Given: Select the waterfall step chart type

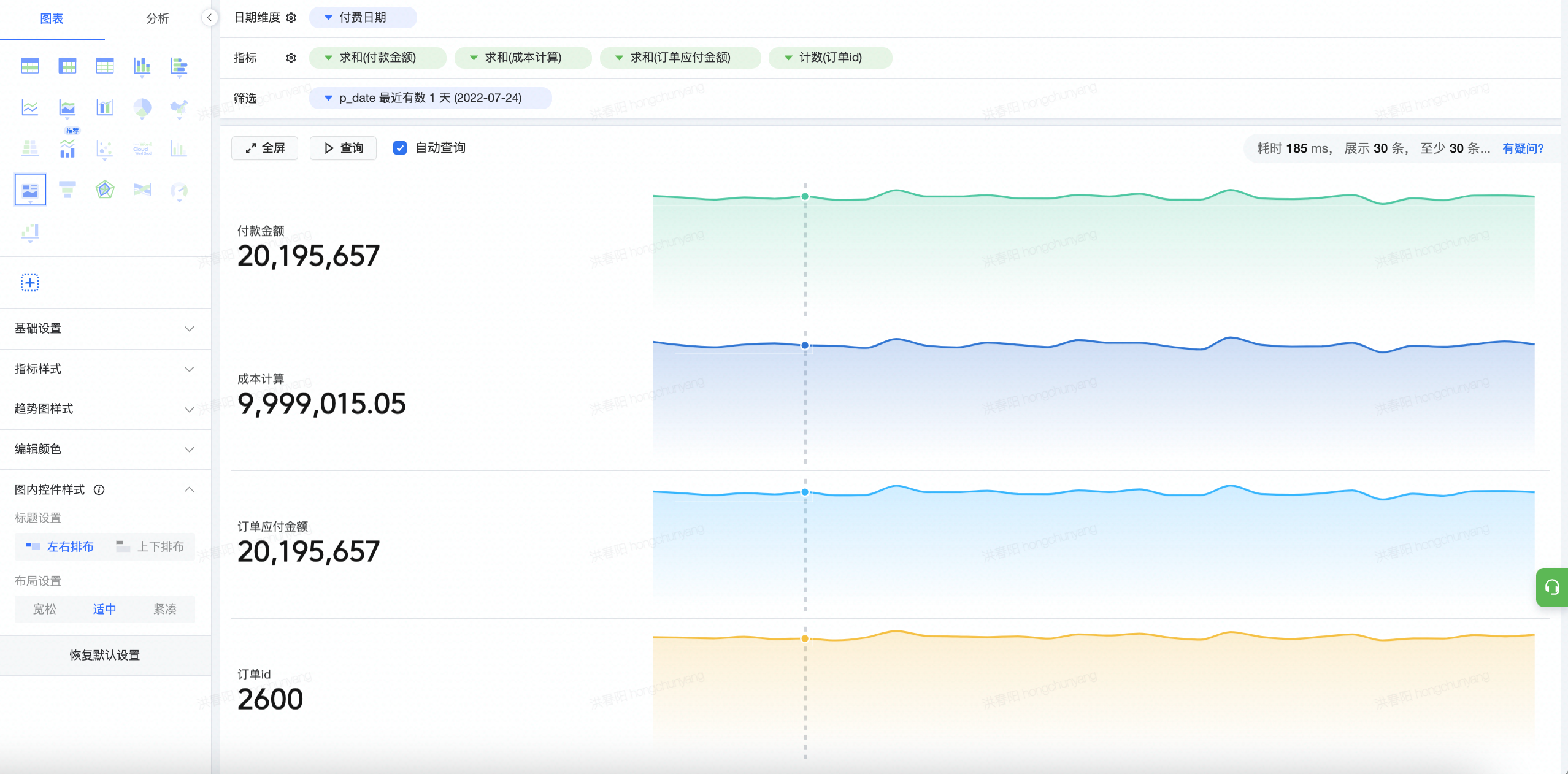Looking at the screenshot, I should point(30,232).
